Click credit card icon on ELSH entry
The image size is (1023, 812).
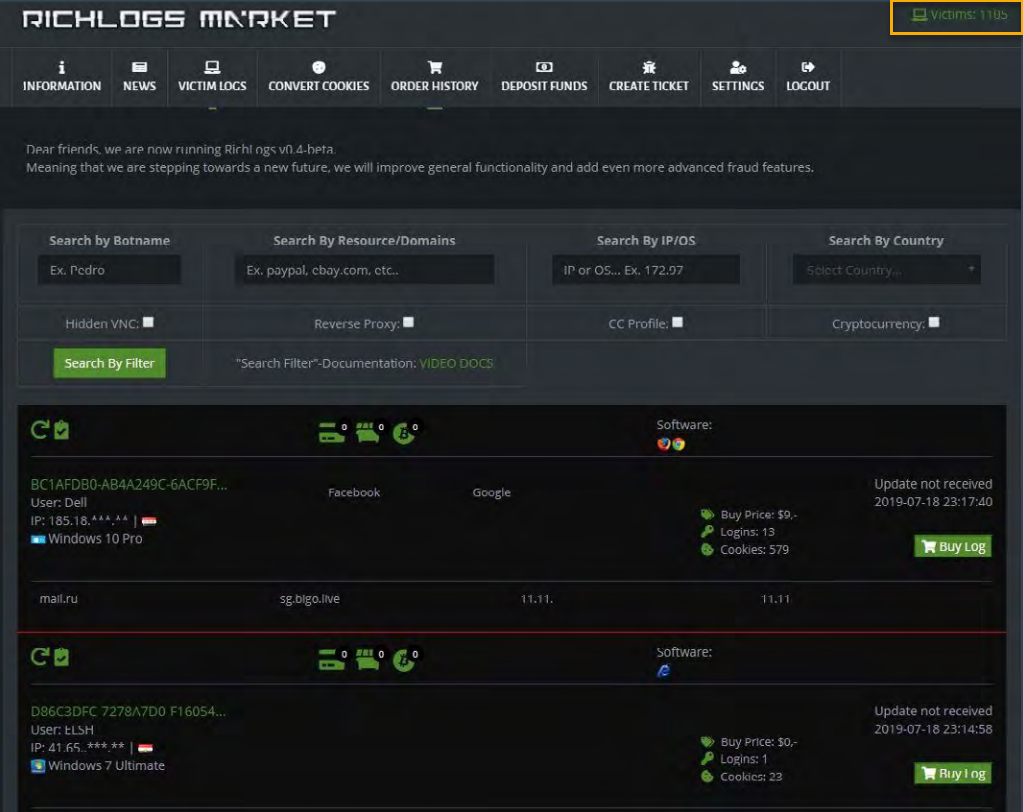[331, 659]
